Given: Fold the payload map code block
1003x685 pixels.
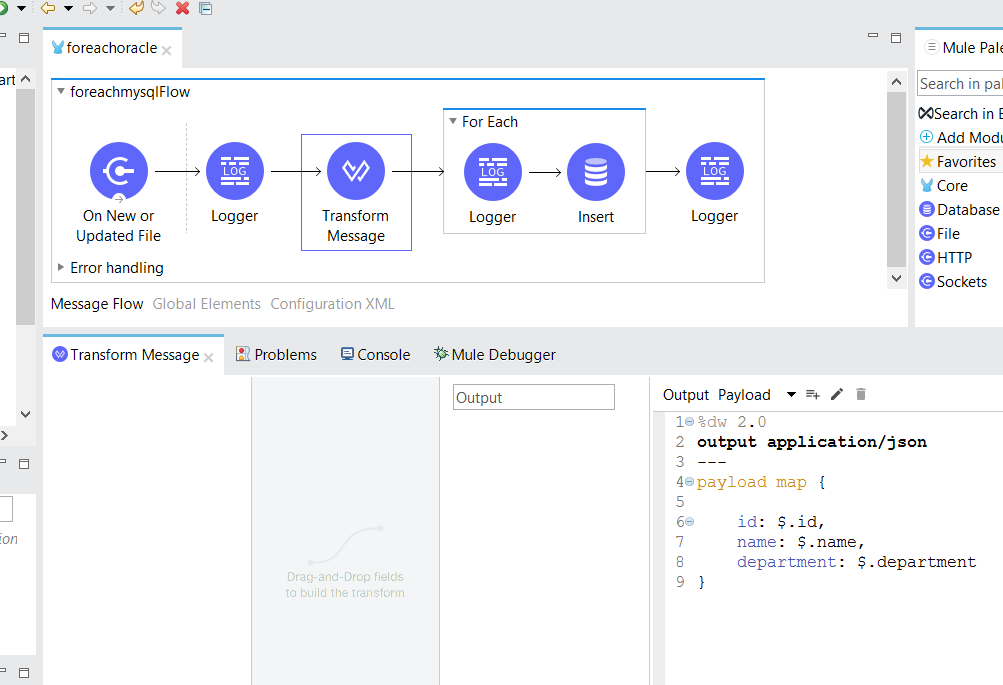Looking at the screenshot, I should click(689, 482).
